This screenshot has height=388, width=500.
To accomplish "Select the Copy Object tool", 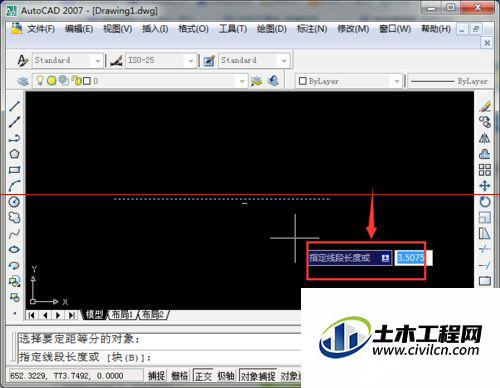I will click(485, 122).
